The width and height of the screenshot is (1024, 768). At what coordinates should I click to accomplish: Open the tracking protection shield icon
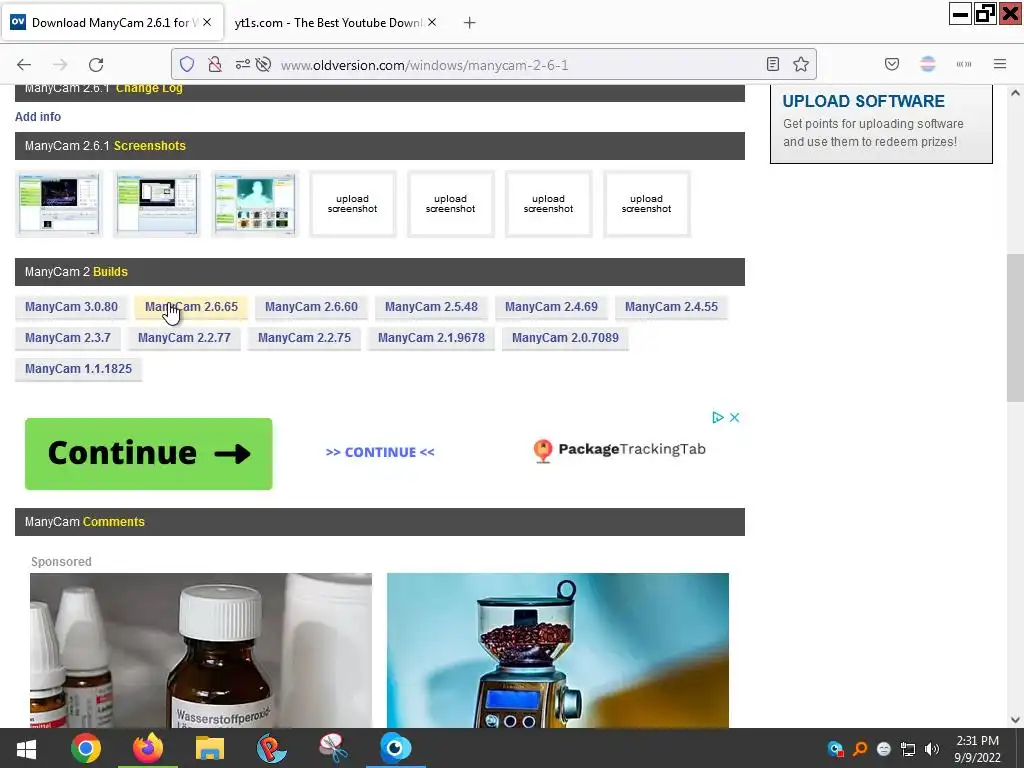[x=187, y=65]
